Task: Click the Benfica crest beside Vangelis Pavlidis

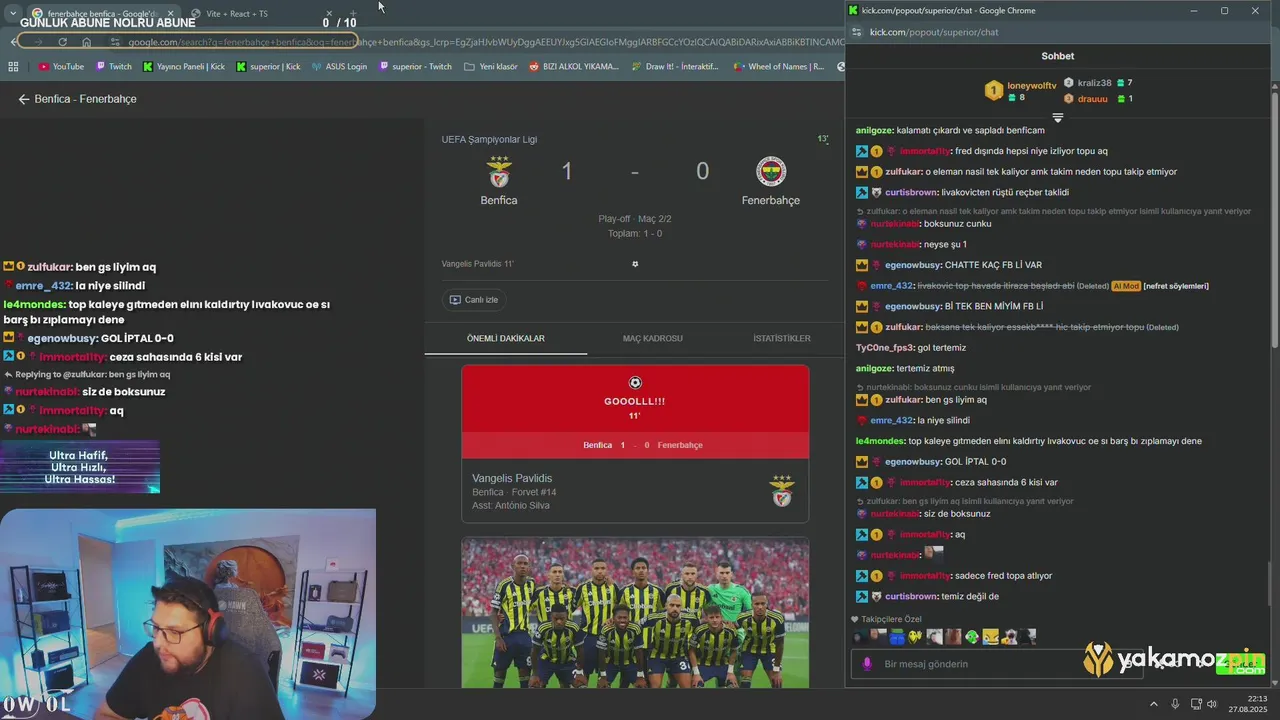Action: point(782,491)
